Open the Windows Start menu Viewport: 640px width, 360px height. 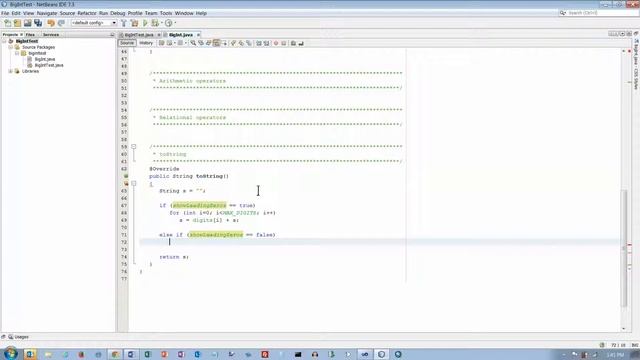pyautogui.click(x=11, y=353)
